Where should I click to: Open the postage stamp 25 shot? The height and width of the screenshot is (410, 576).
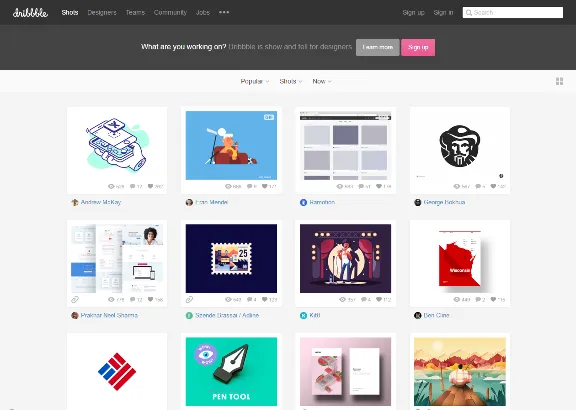pyautogui.click(x=231, y=259)
